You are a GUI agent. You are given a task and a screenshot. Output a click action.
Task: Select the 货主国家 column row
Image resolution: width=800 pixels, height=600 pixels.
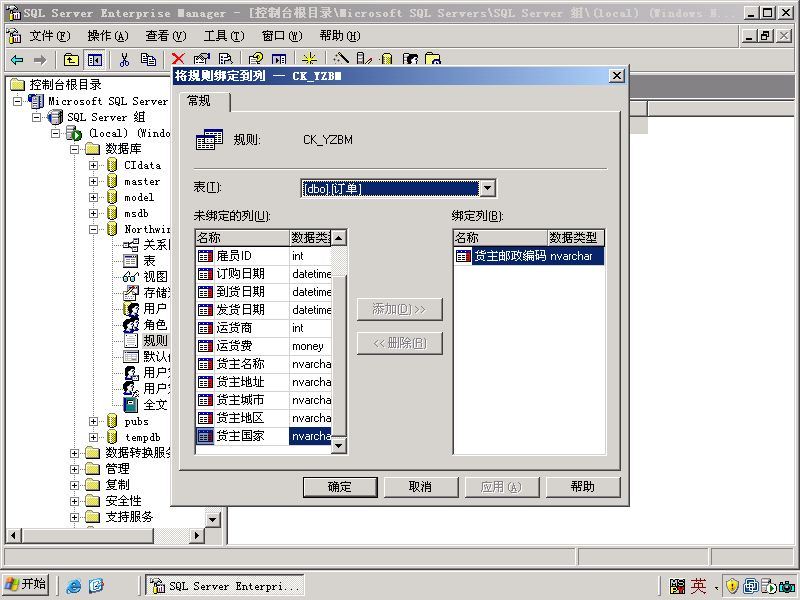tap(264, 436)
